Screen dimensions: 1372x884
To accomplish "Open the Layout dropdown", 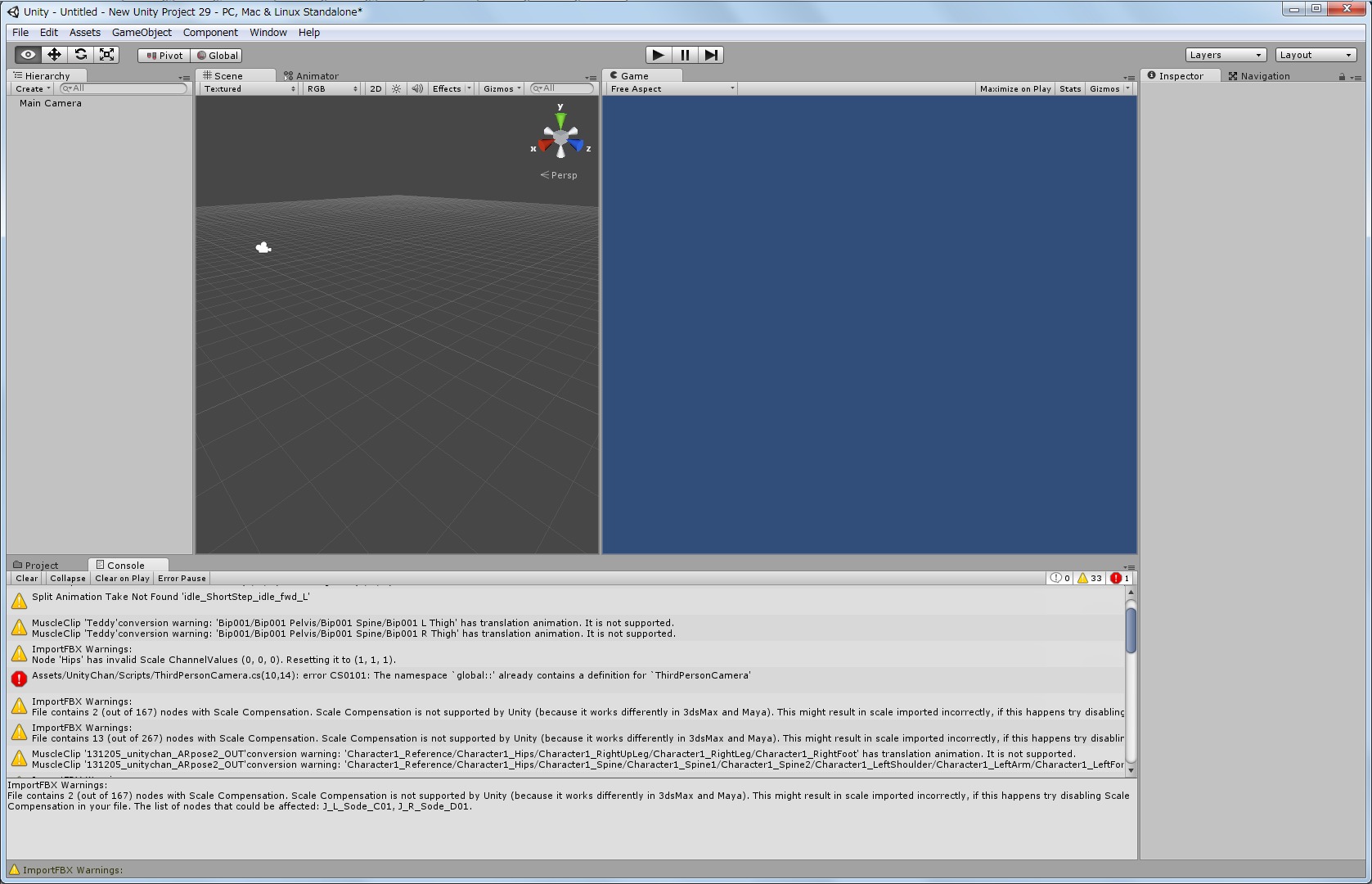I will click(x=1316, y=55).
